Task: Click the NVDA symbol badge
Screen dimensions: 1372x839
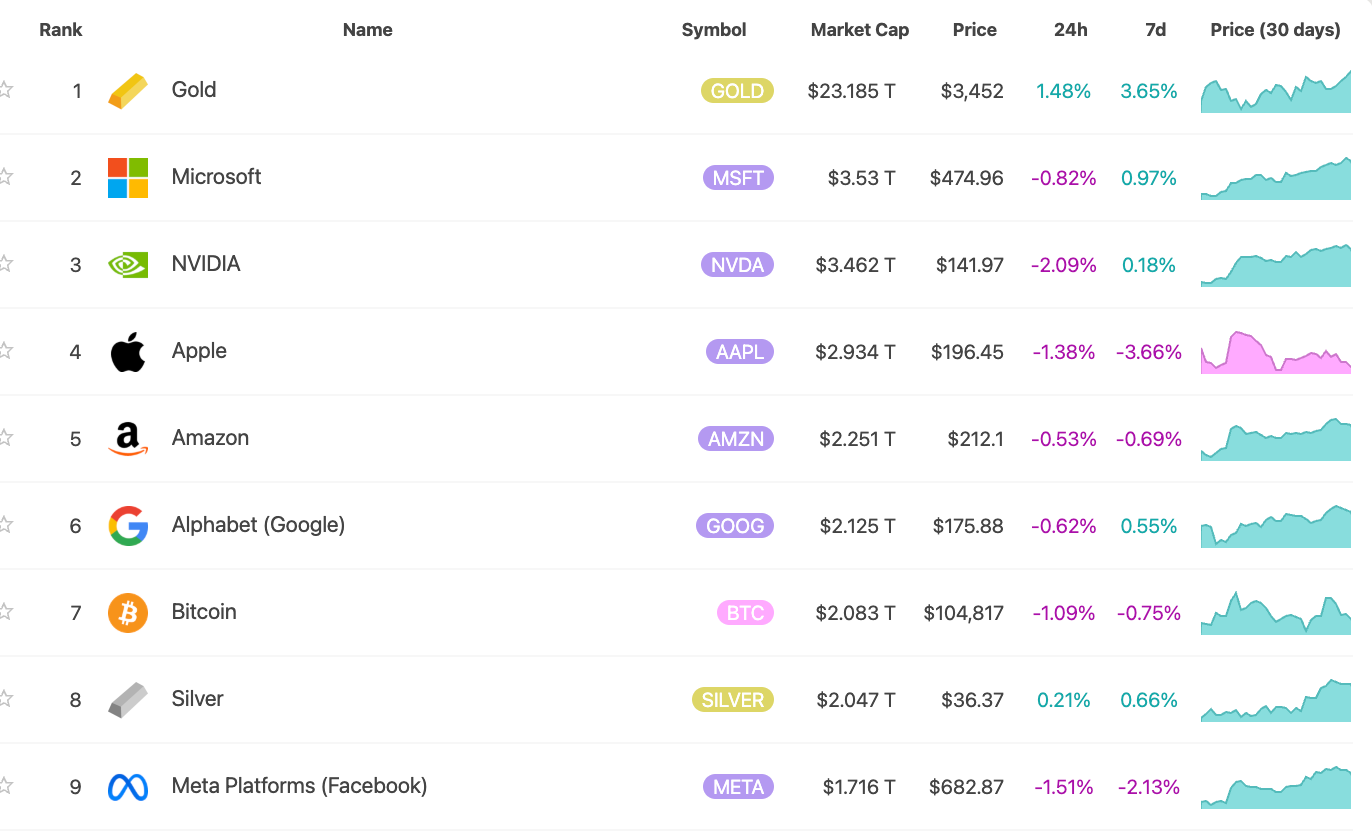Action: coord(737,265)
